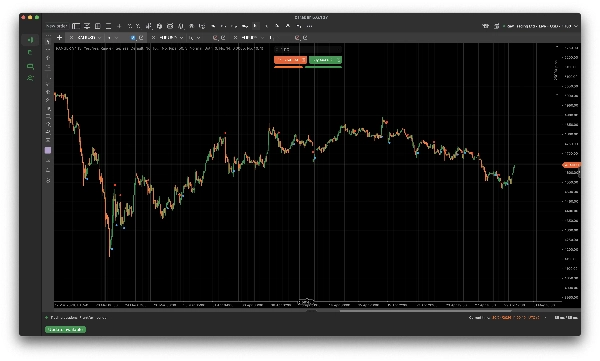The image size is (600, 361).
Task: Close the first chart tab
Action: pos(72,38)
